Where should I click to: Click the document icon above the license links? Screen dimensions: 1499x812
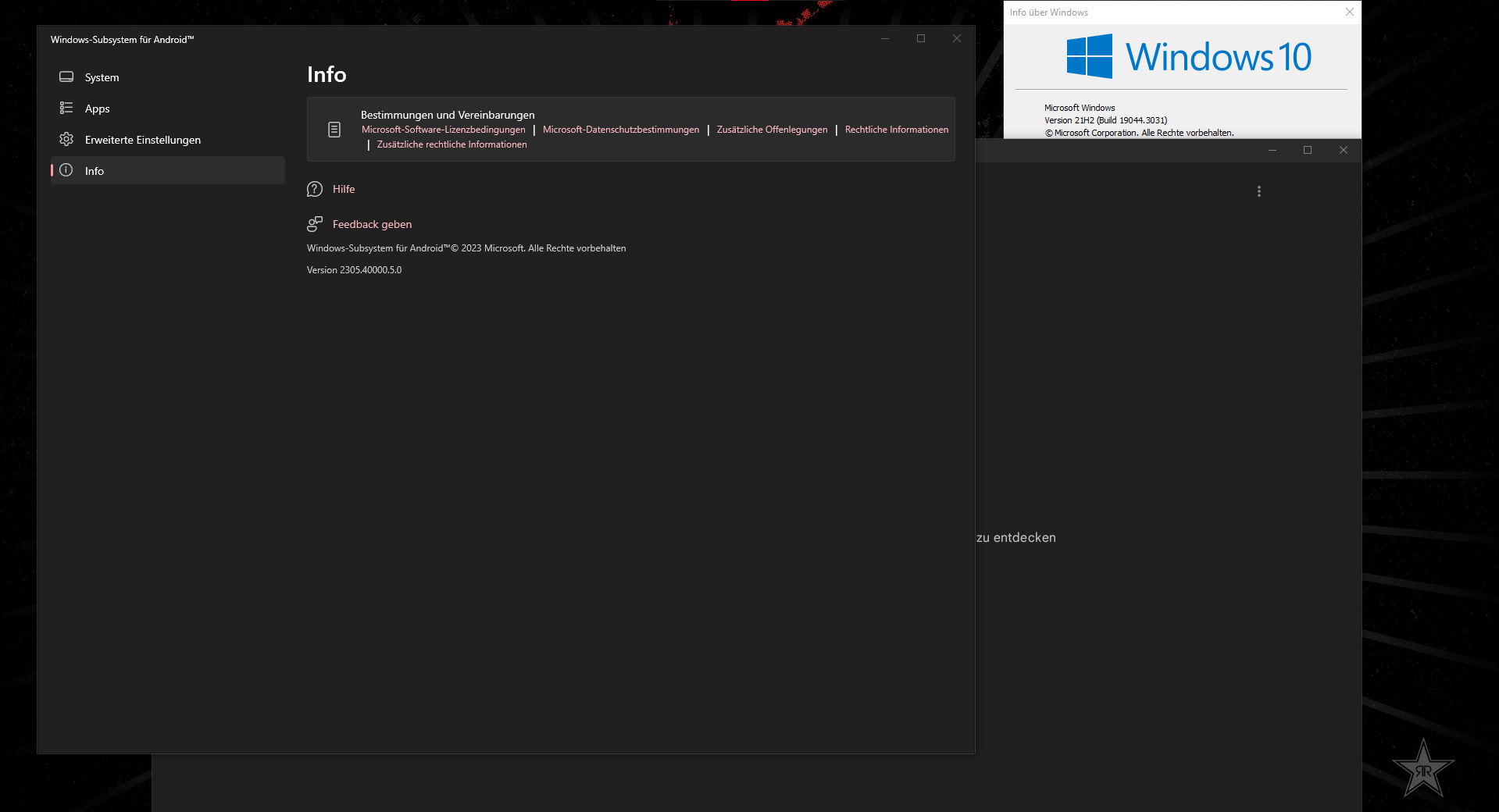334,129
